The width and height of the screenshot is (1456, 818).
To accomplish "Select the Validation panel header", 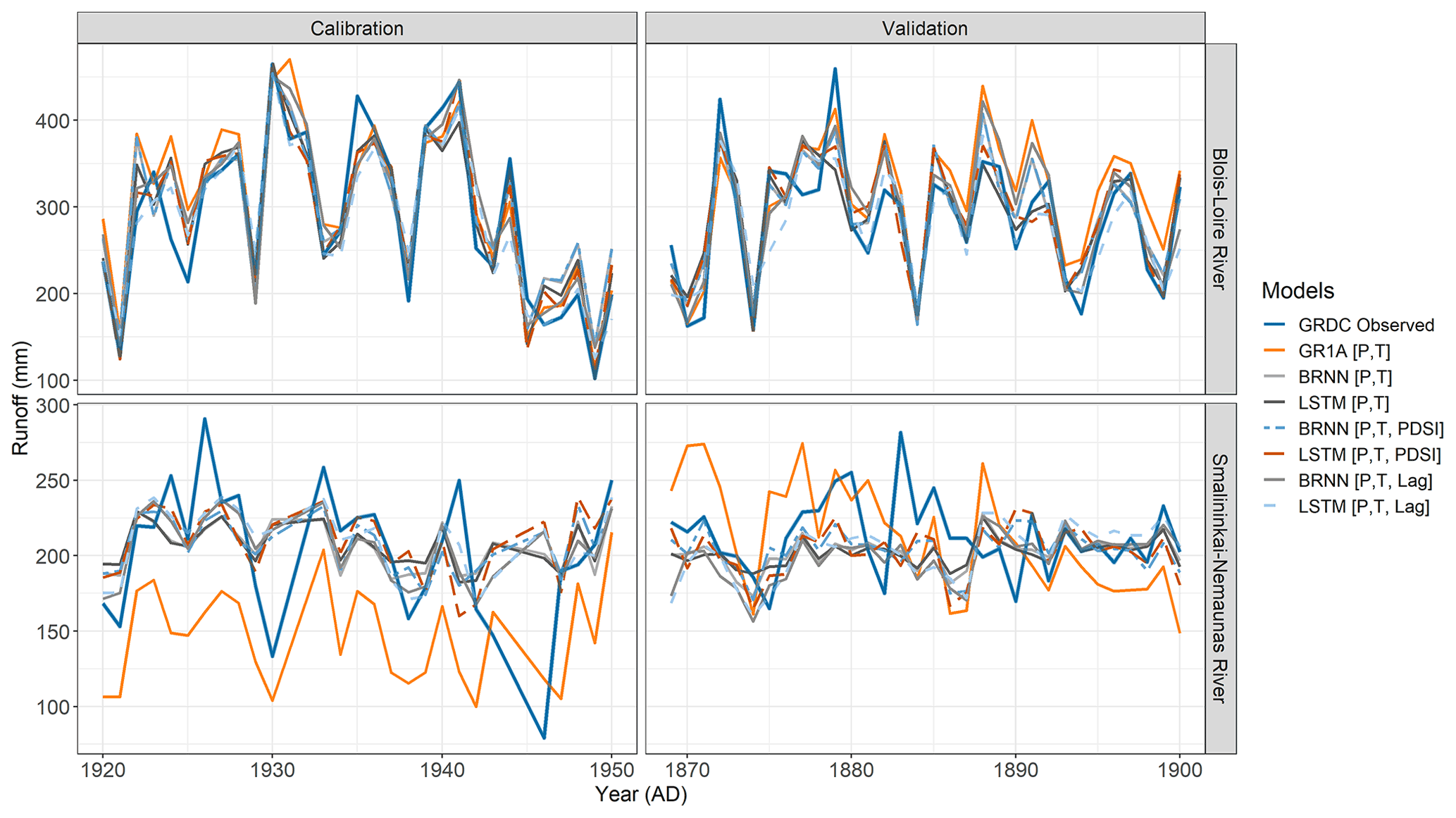I will [924, 28].
